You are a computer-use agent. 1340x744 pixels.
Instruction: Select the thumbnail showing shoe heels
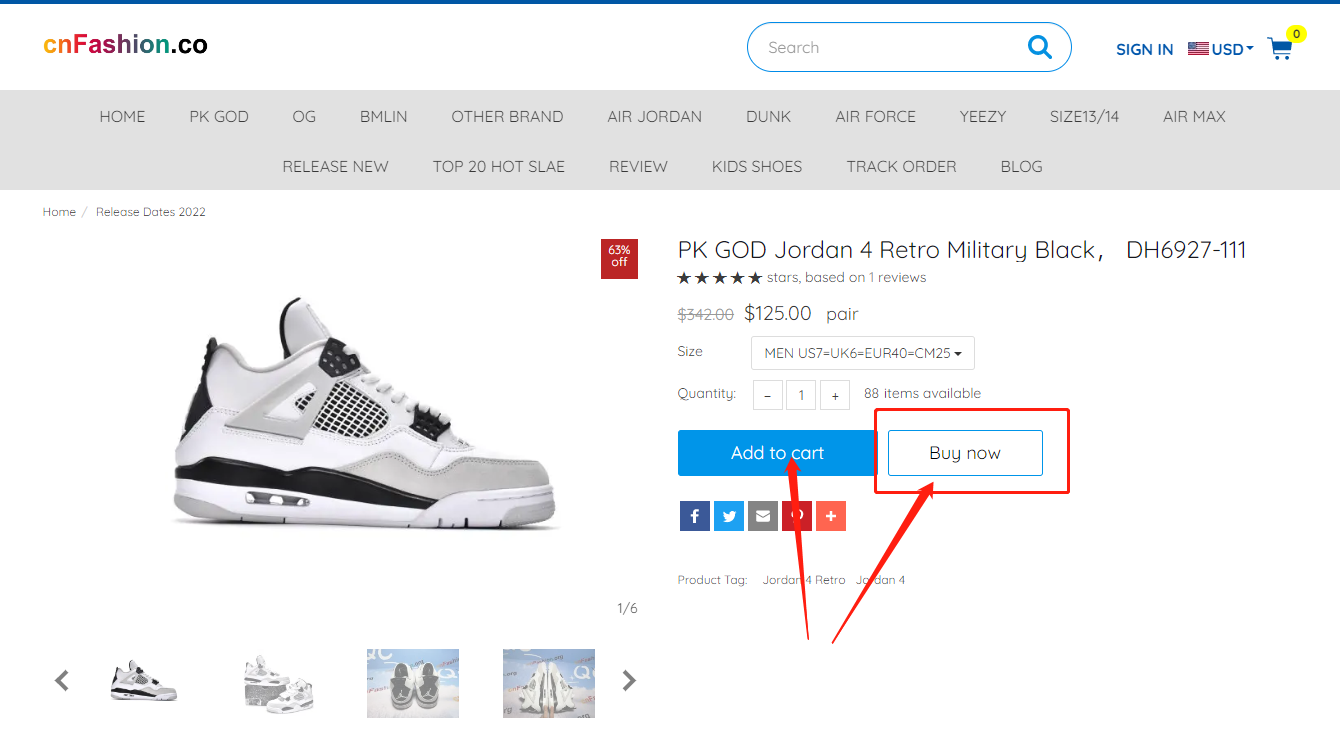point(413,683)
